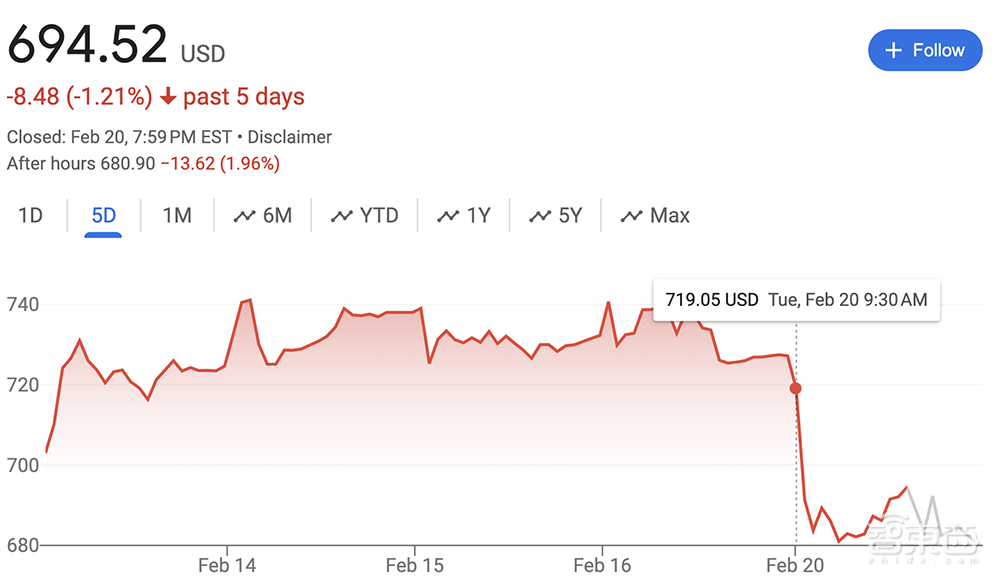This screenshot has width=1000, height=583.
Task: Click the plus icon on Follow button
Action: click(894, 50)
